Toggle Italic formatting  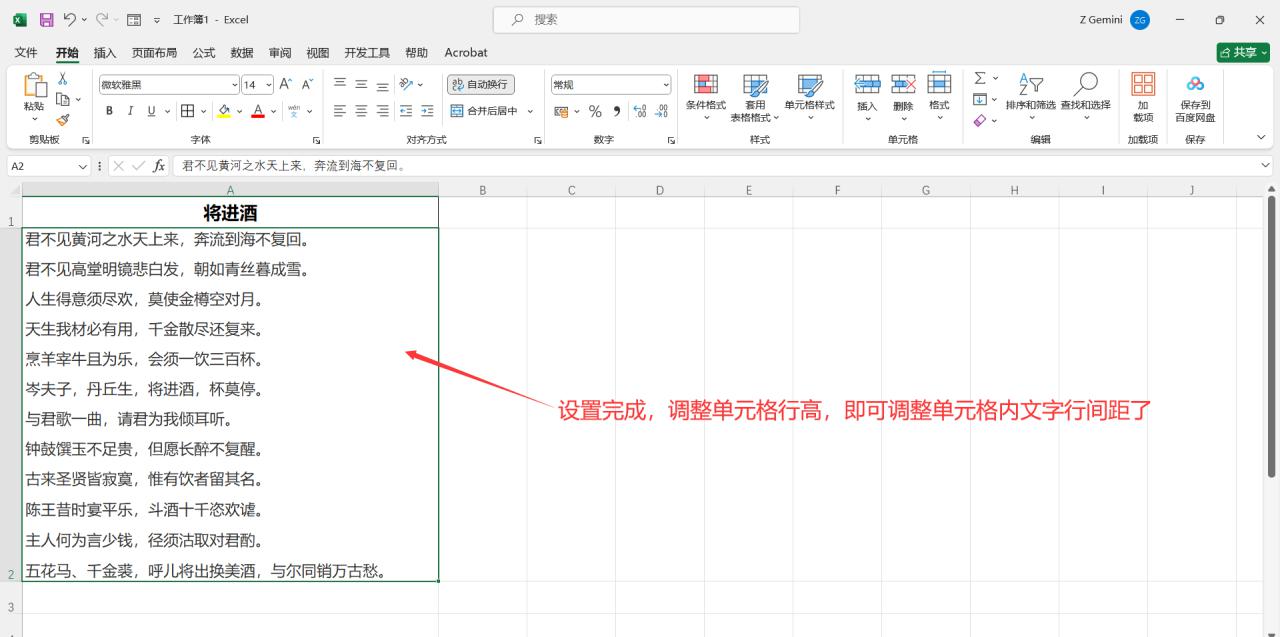pyautogui.click(x=131, y=111)
